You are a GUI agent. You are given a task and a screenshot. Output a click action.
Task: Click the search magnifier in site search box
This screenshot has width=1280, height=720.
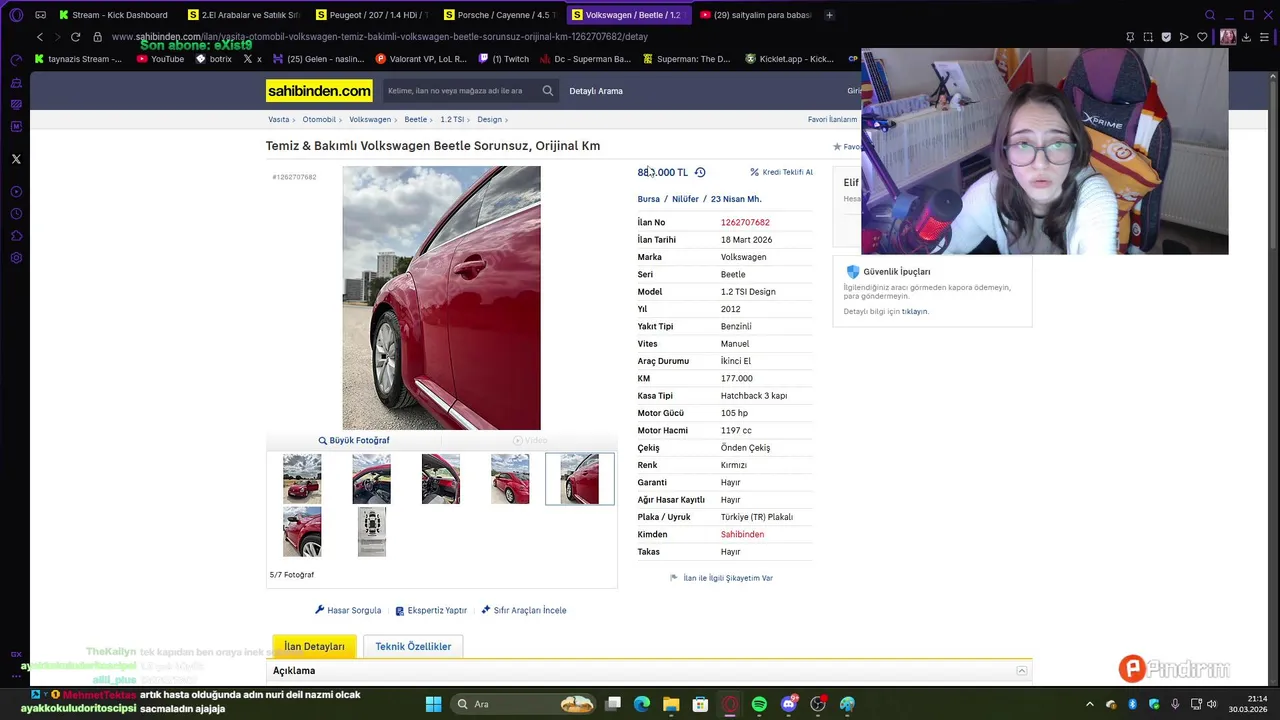547,91
